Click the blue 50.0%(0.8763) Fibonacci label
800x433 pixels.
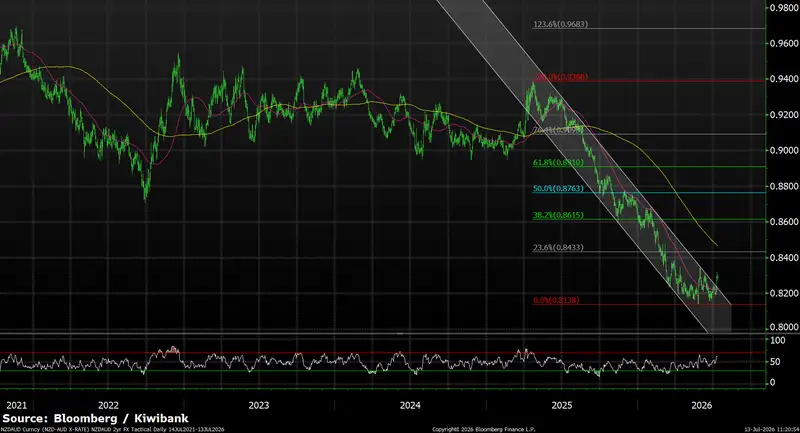[x=558, y=189]
